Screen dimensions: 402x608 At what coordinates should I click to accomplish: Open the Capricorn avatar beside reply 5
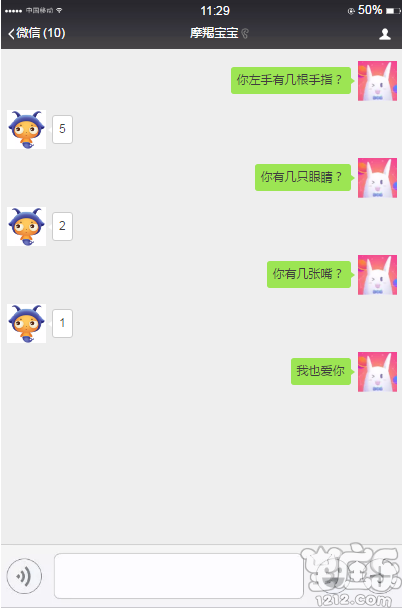click(x=26, y=130)
